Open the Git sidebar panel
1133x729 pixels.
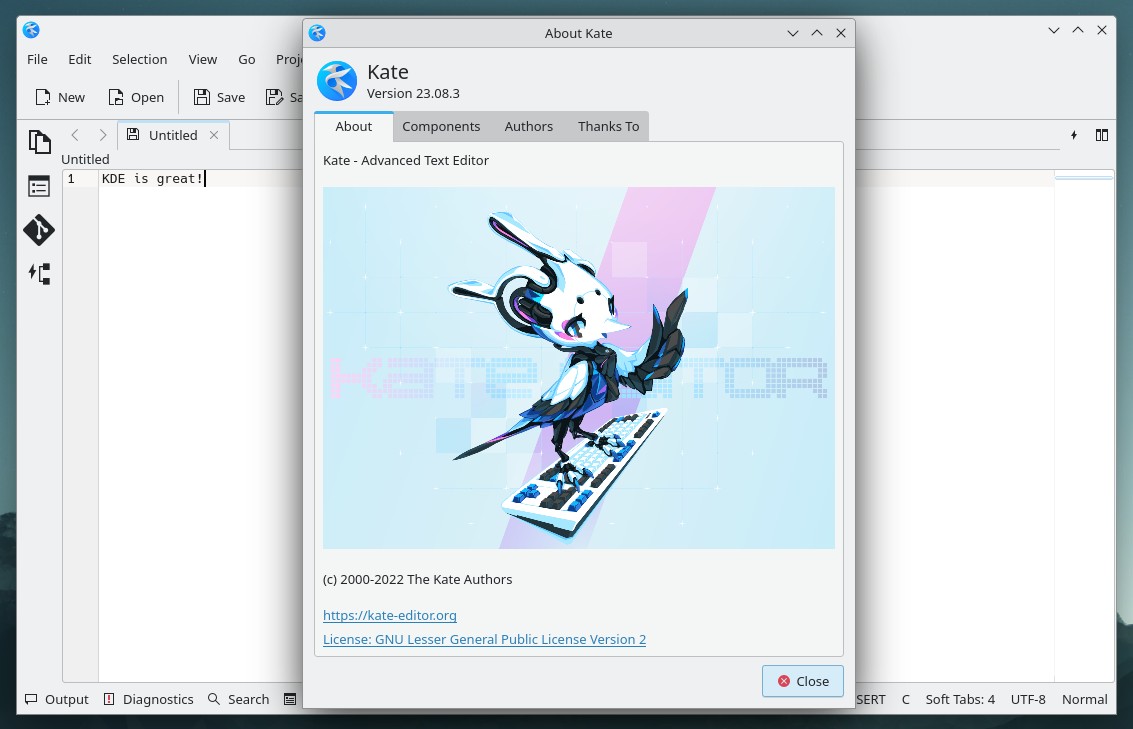pos(39,230)
